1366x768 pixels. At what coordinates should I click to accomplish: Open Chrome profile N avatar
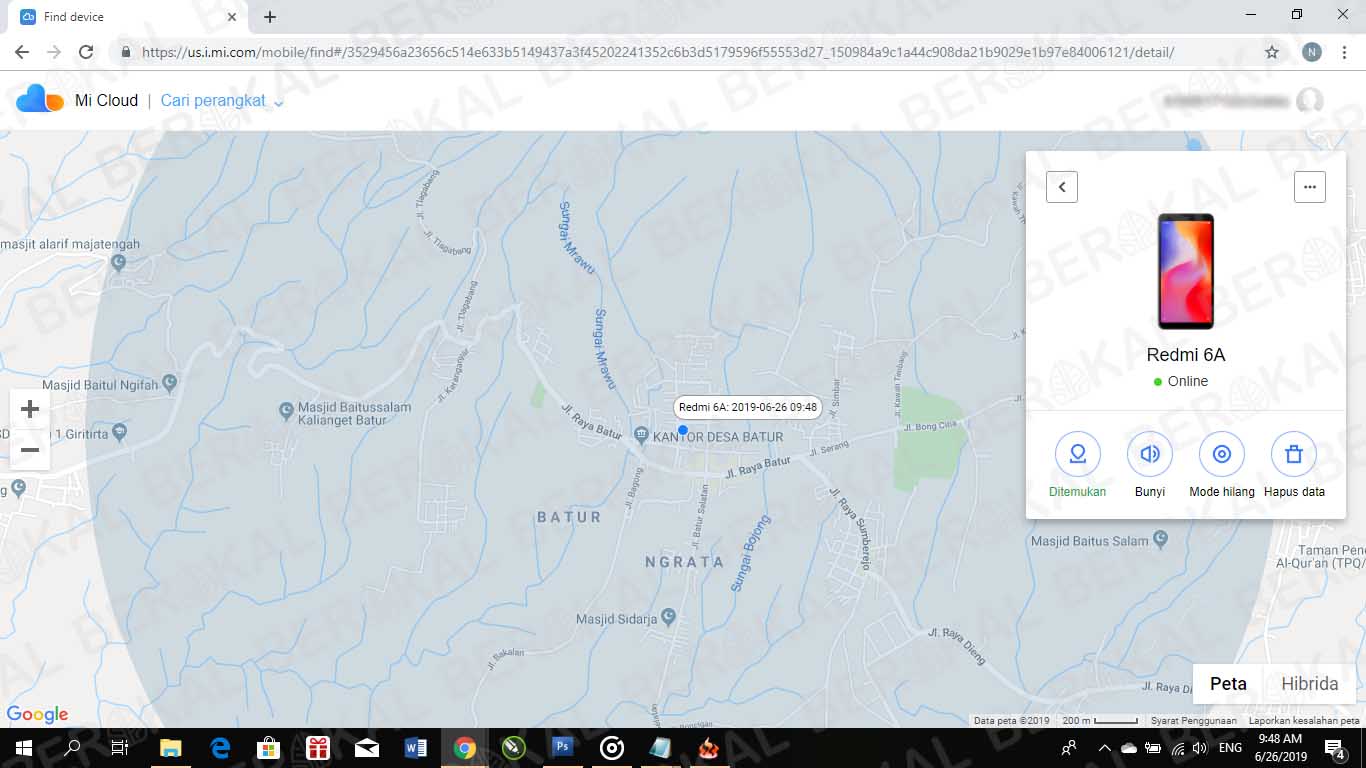[1312, 52]
